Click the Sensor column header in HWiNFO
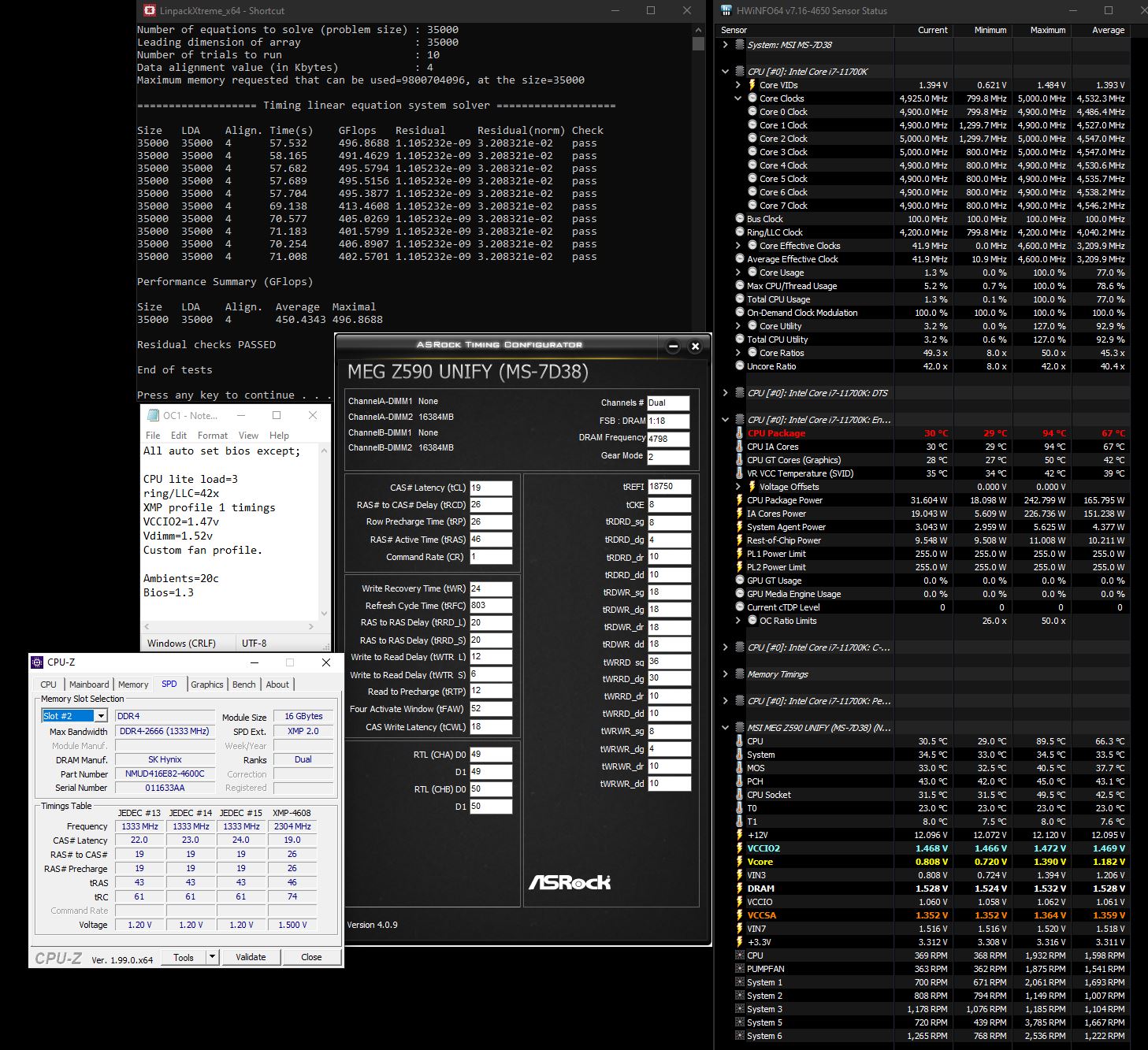The width and height of the screenshot is (1148, 1050). tap(805, 30)
